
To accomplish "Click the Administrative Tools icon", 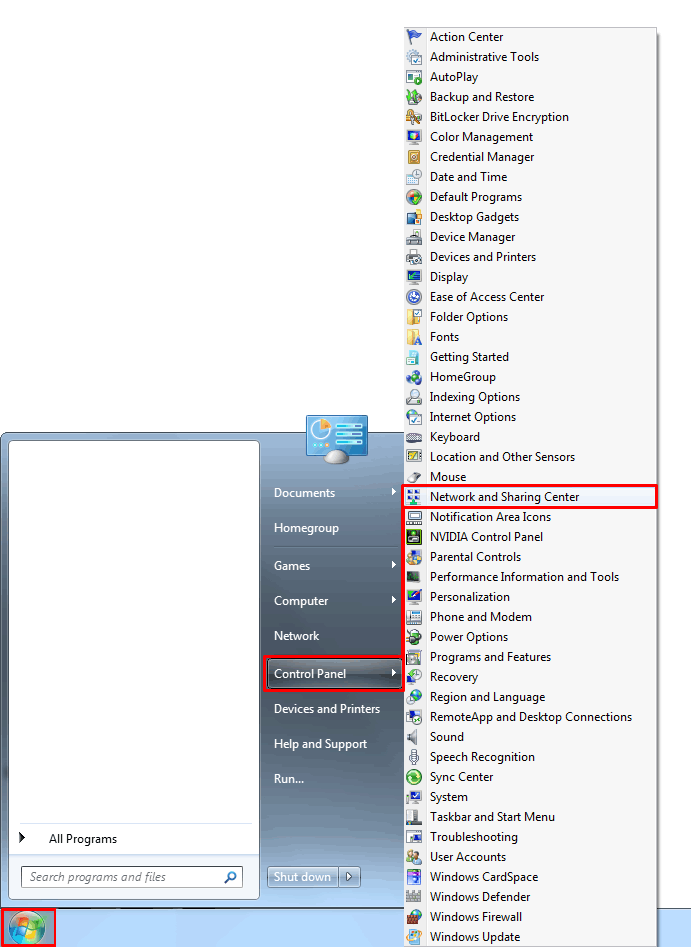I will tap(414, 57).
